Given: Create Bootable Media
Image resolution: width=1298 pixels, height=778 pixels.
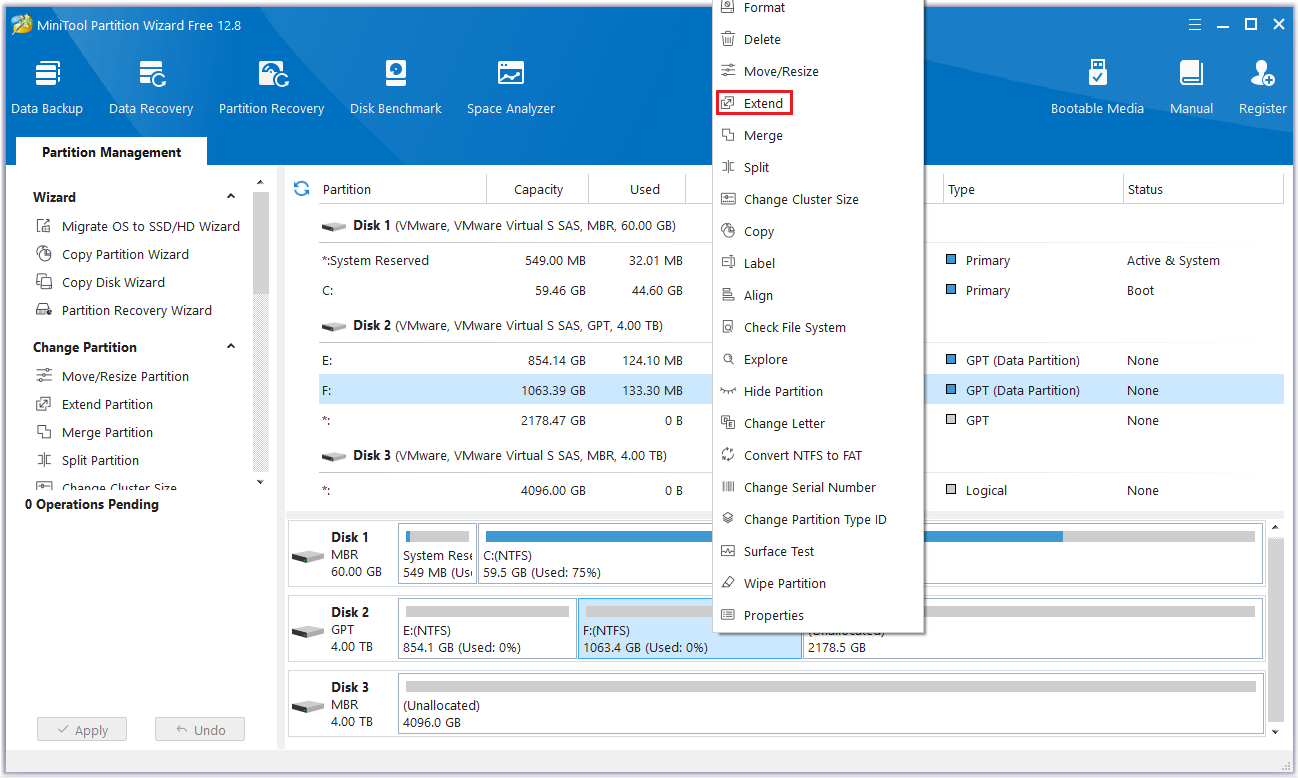Looking at the screenshot, I should click(1097, 88).
